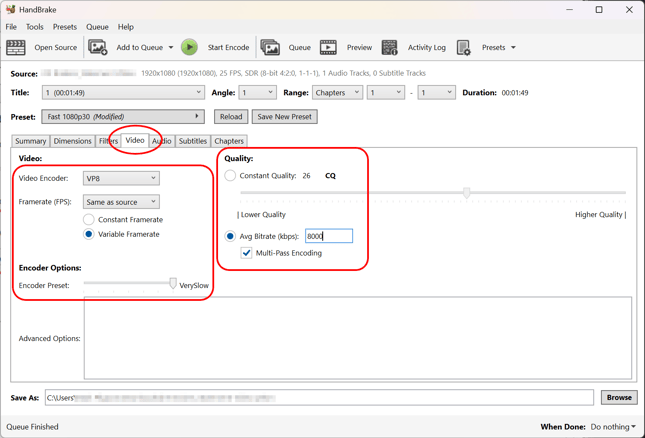Toggle Multi-Pass Encoding checkbox

coord(246,253)
